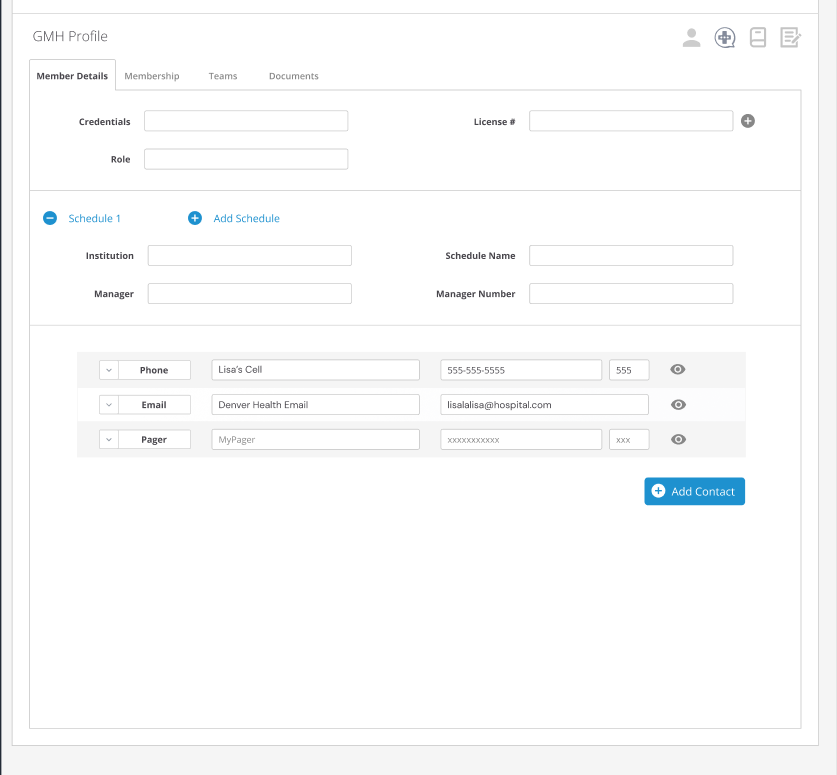This screenshot has height=775, width=837.
Task: Add another license number with plus icon
Action: 748,121
